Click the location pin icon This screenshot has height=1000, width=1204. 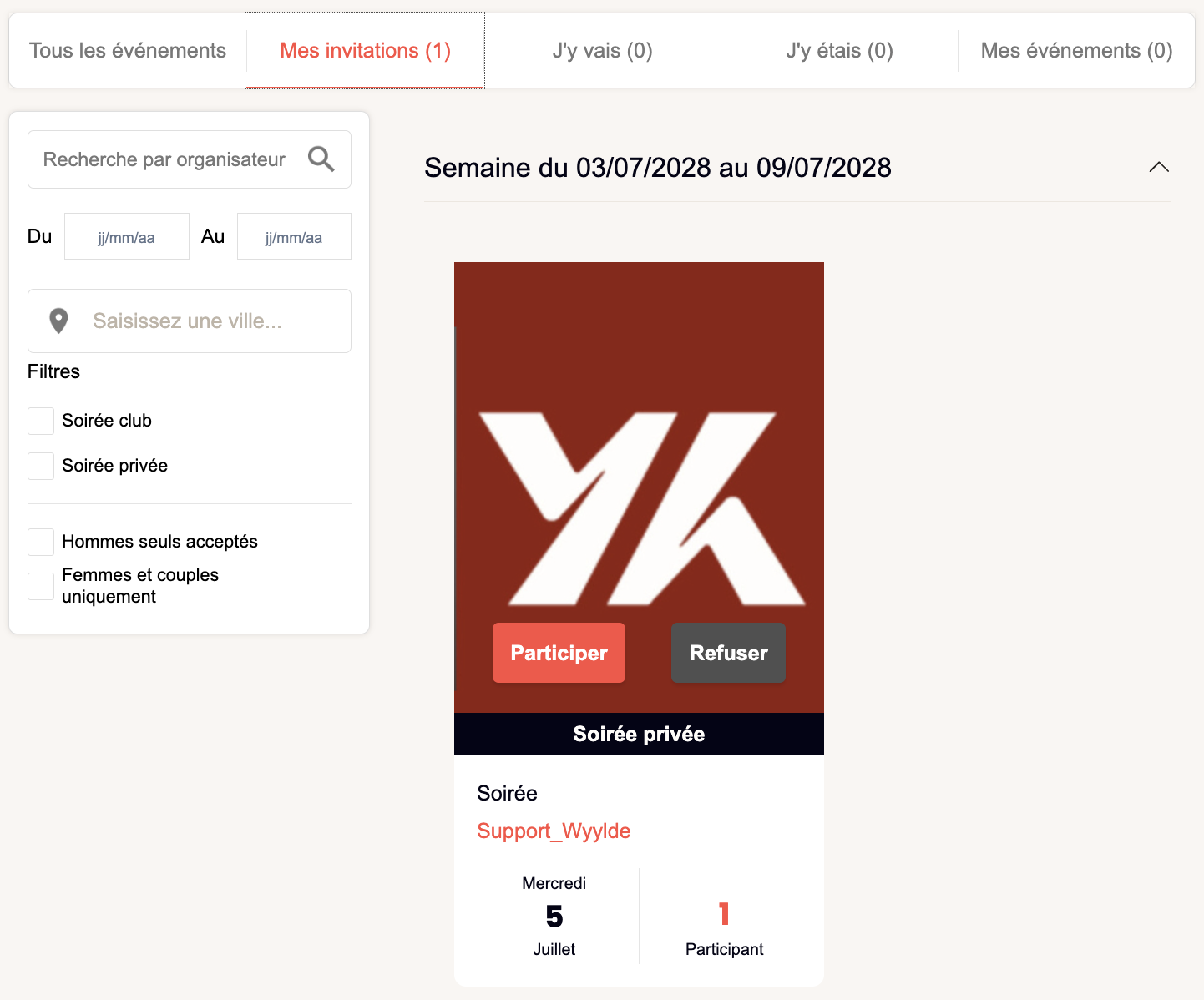[58, 321]
